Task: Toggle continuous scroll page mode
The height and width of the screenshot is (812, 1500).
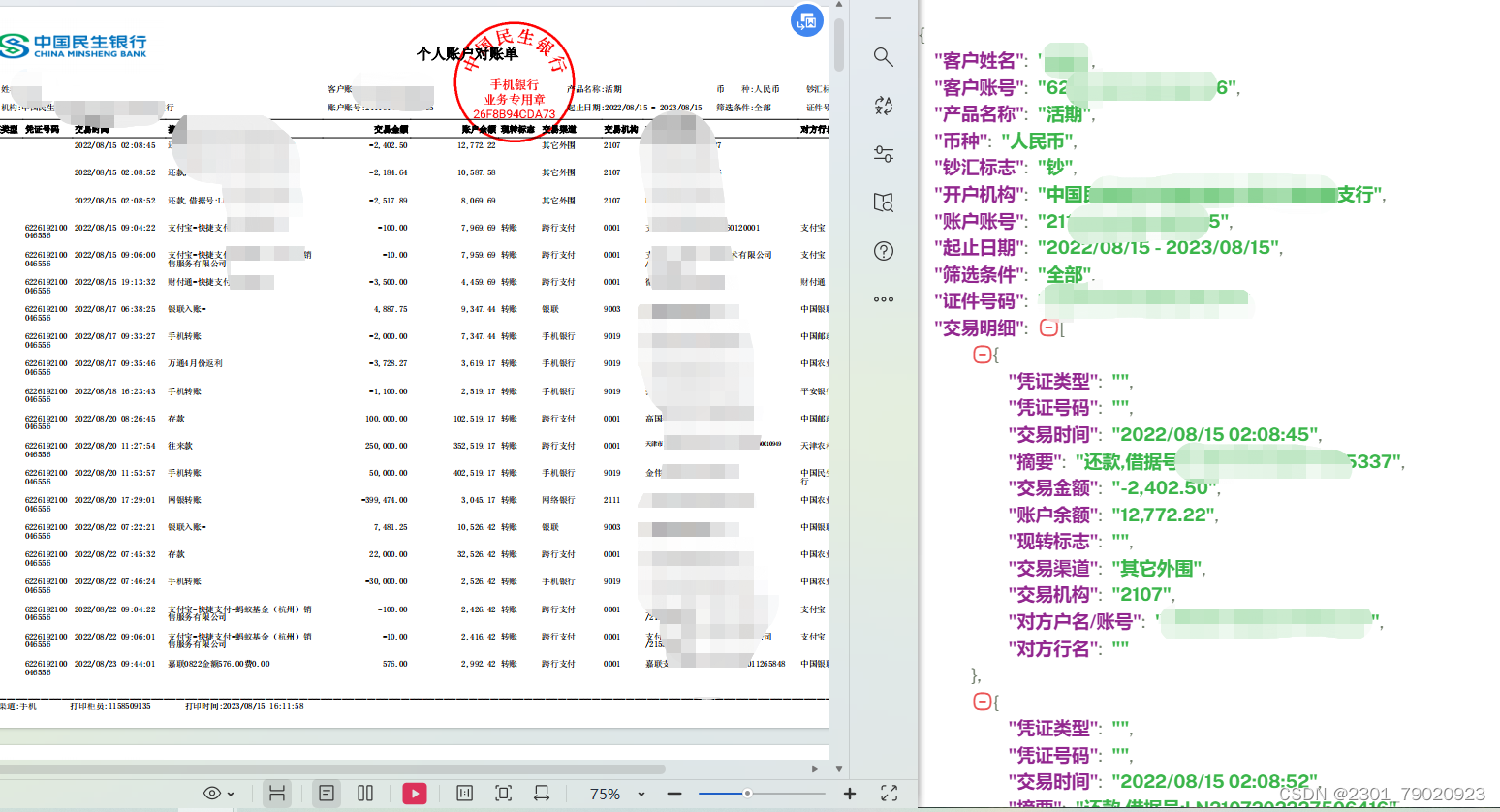Action: point(276,794)
